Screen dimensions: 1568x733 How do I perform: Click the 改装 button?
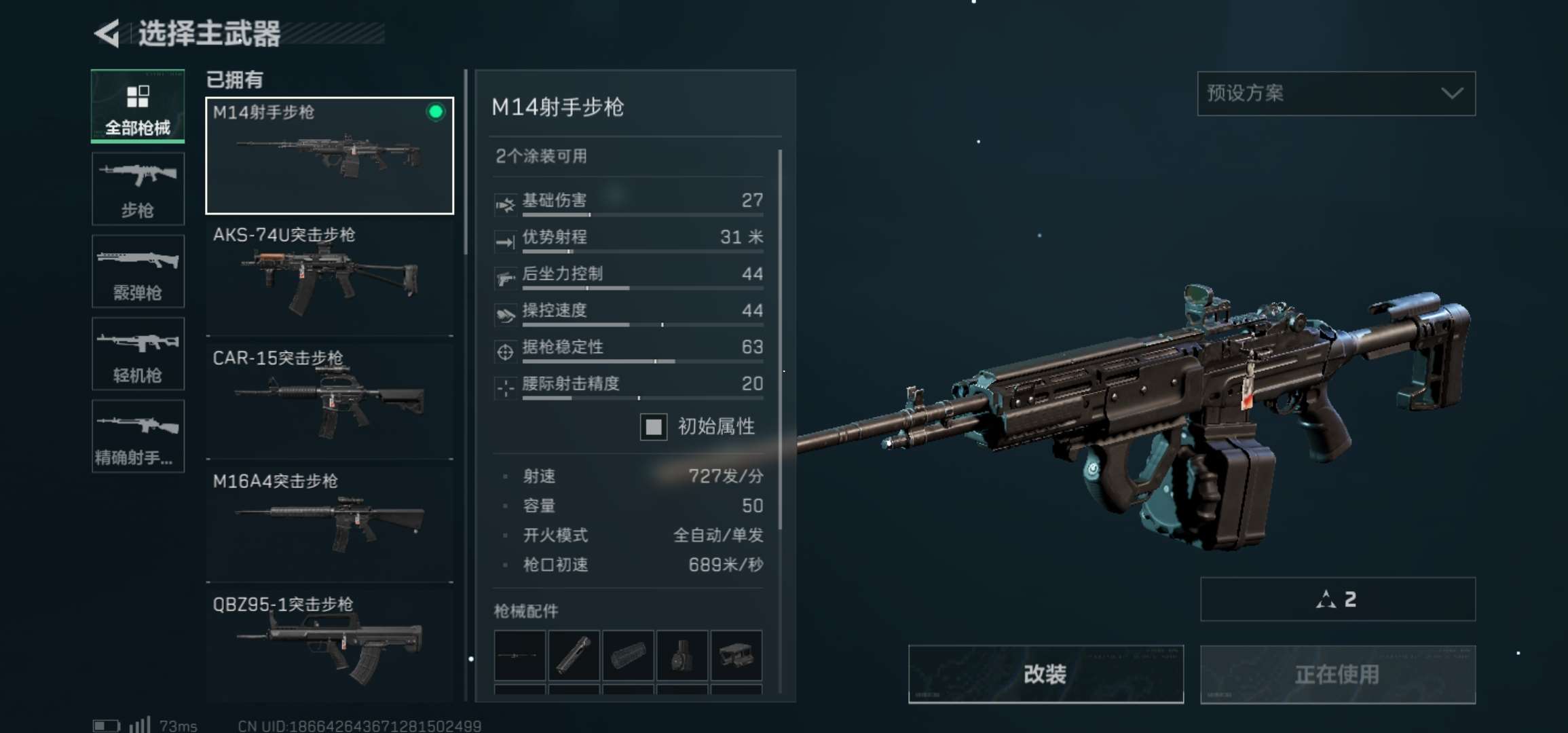coord(1046,674)
